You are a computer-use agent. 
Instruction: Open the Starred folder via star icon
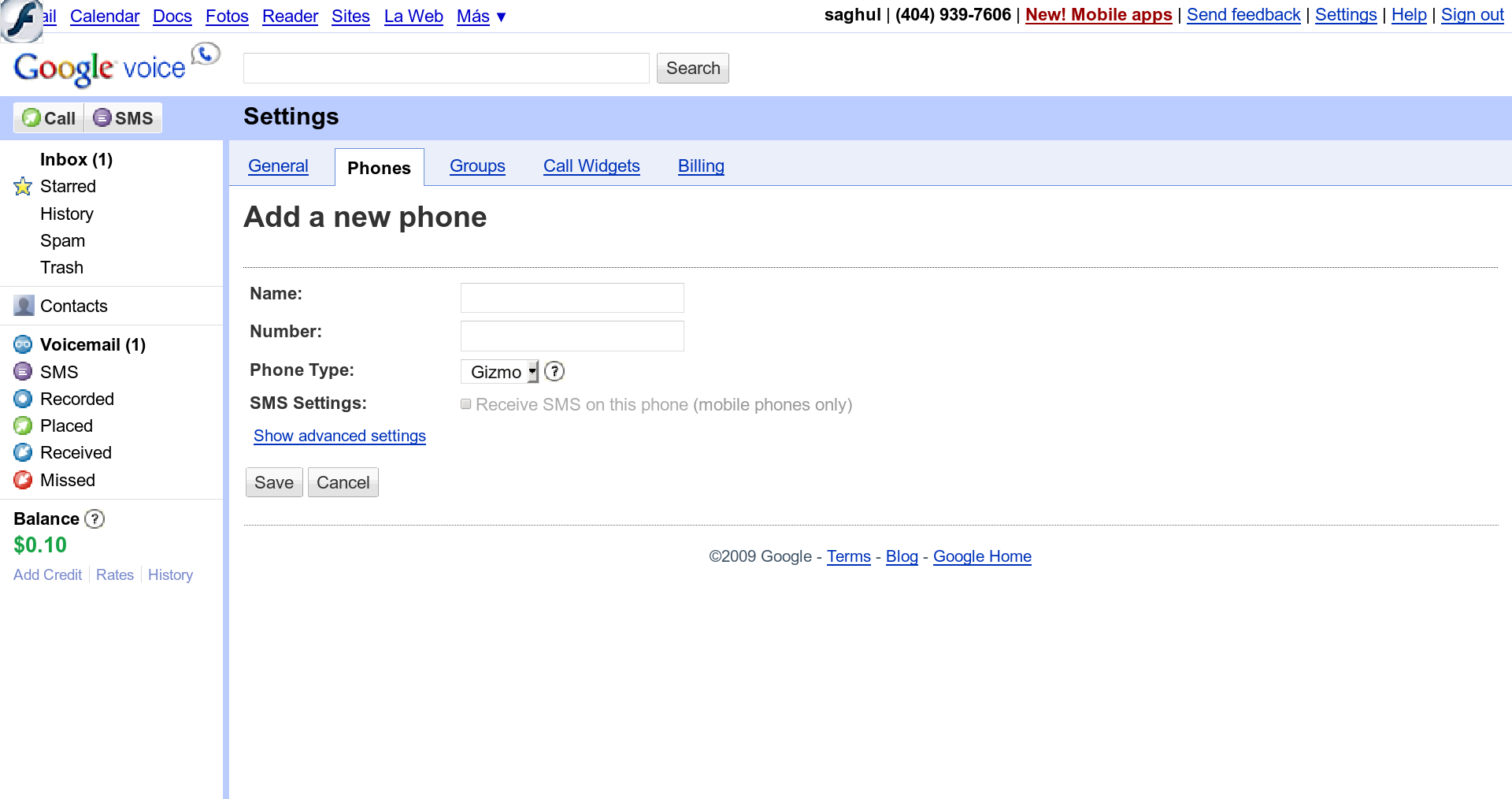[x=23, y=187]
